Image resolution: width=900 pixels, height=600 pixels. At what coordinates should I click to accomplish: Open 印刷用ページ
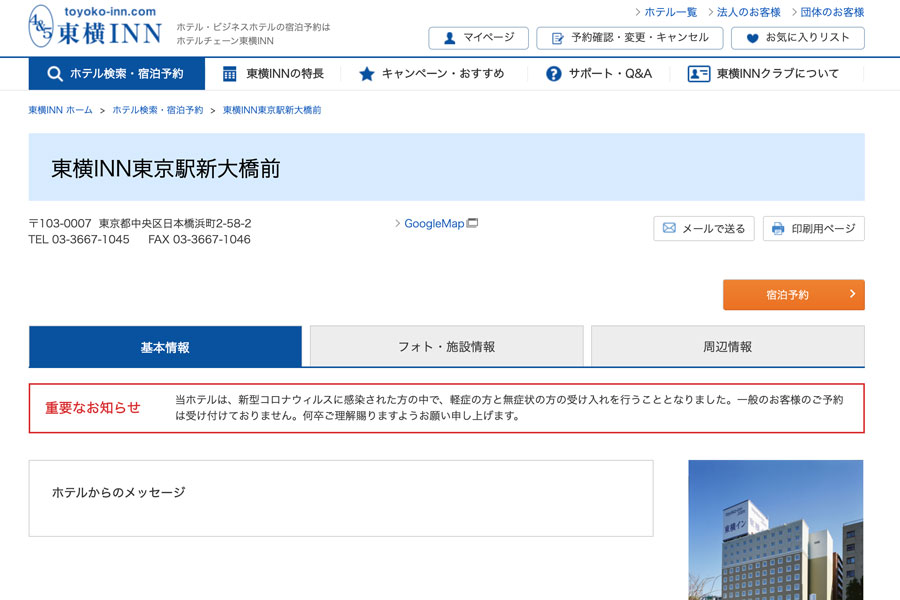pyautogui.click(x=813, y=229)
